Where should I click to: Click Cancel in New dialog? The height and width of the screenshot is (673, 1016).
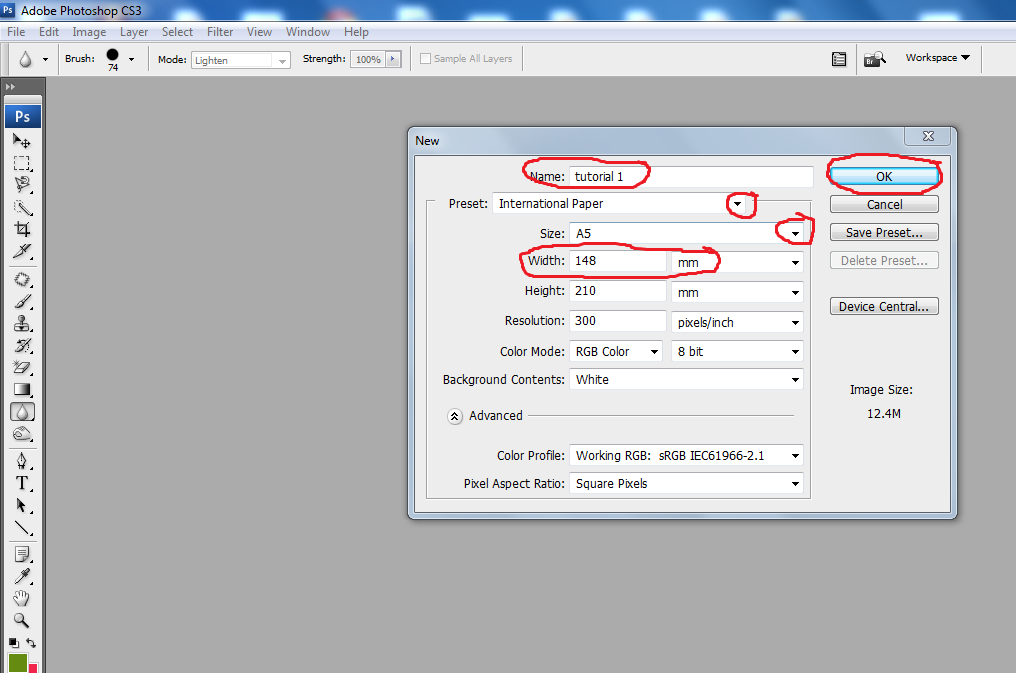(x=884, y=204)
